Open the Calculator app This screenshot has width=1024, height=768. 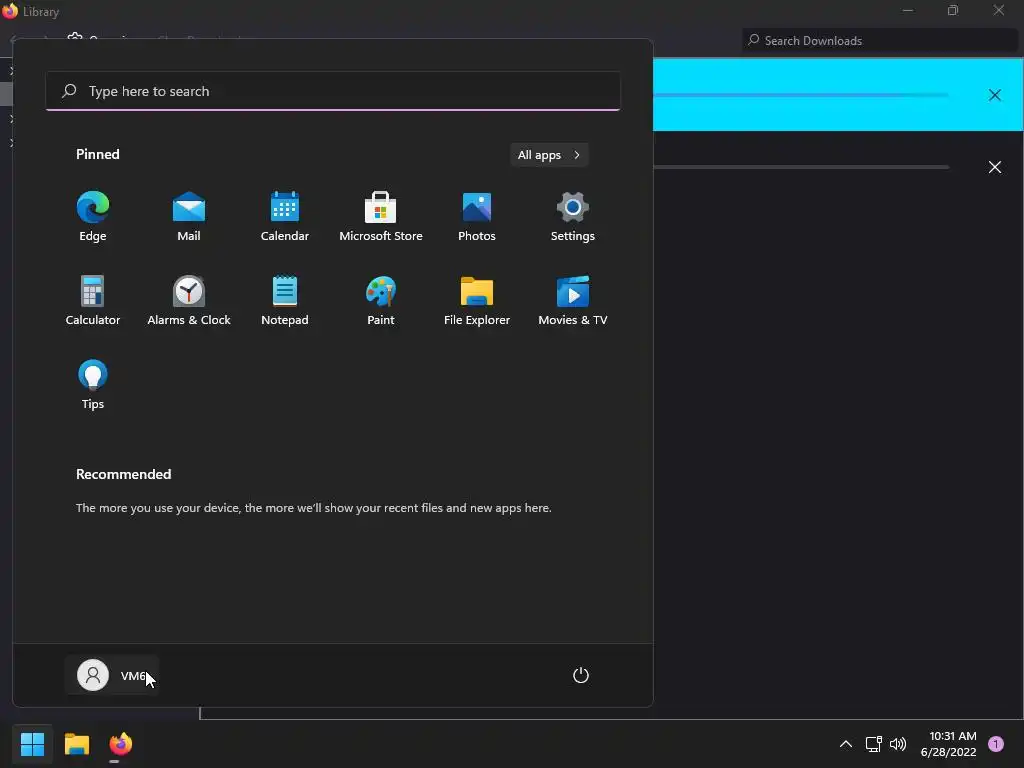tap(93, 300)
